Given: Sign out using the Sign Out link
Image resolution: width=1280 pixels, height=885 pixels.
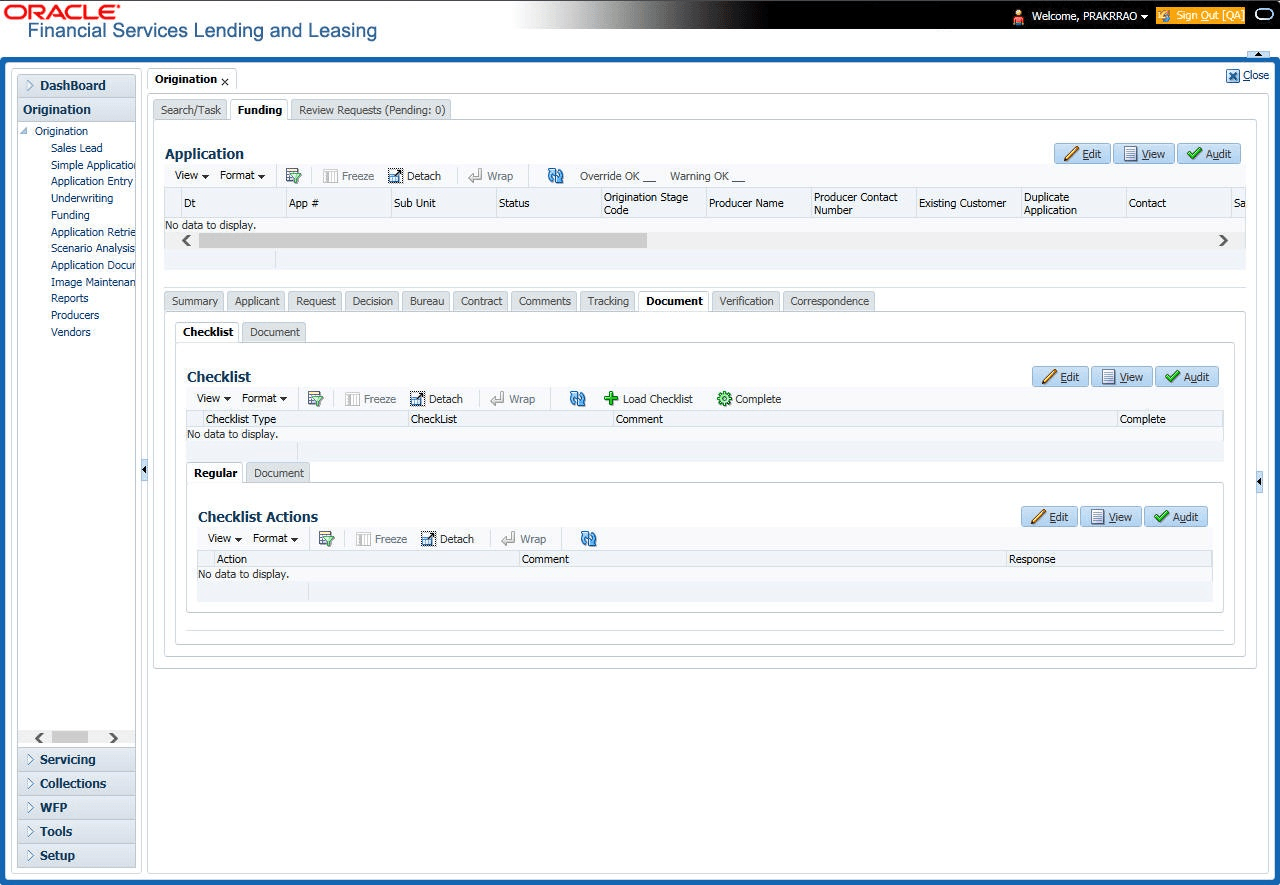Looking at the screenshot, I should pos(1200,16).
